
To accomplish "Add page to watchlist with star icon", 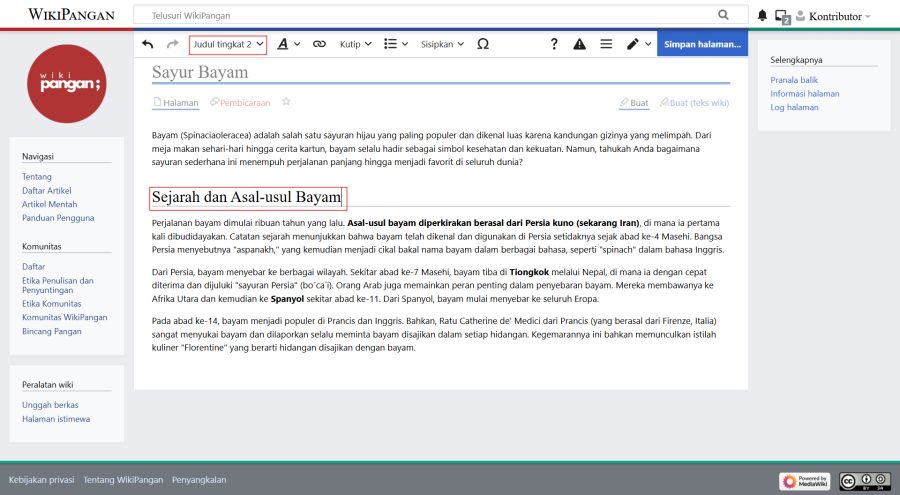I will (286, 102).
